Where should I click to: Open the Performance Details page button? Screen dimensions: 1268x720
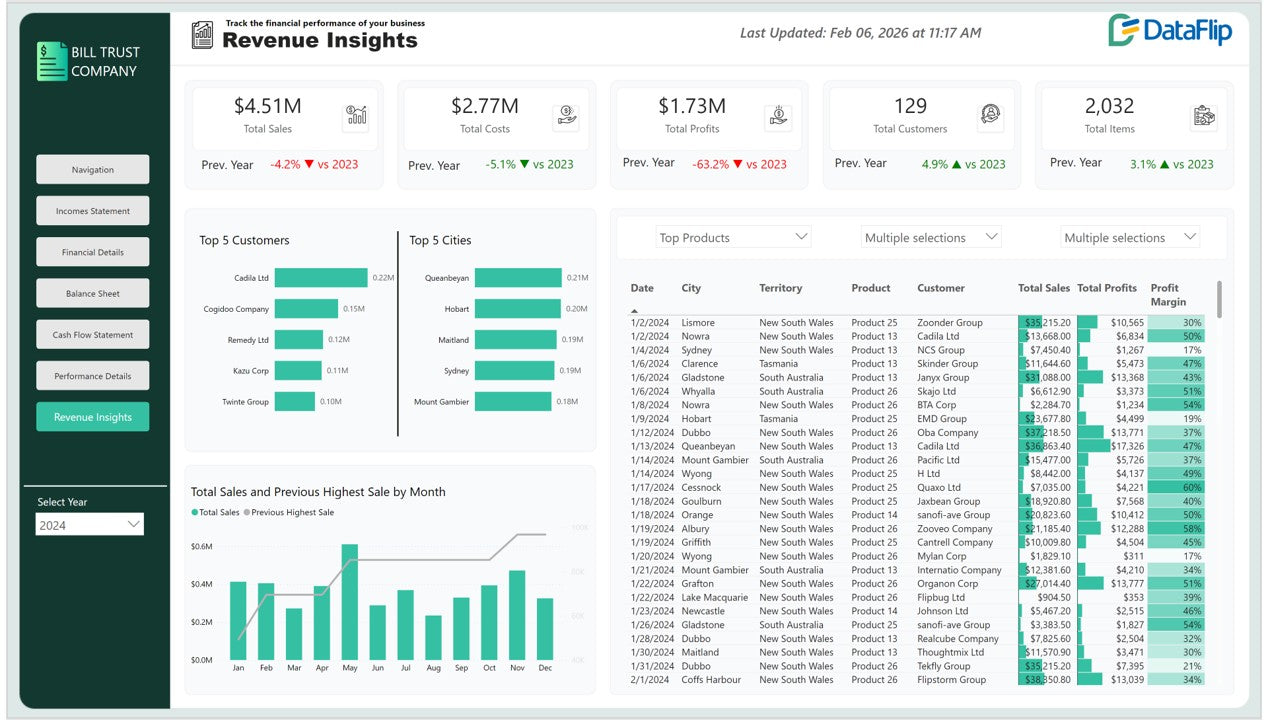[x=93, y=376]
